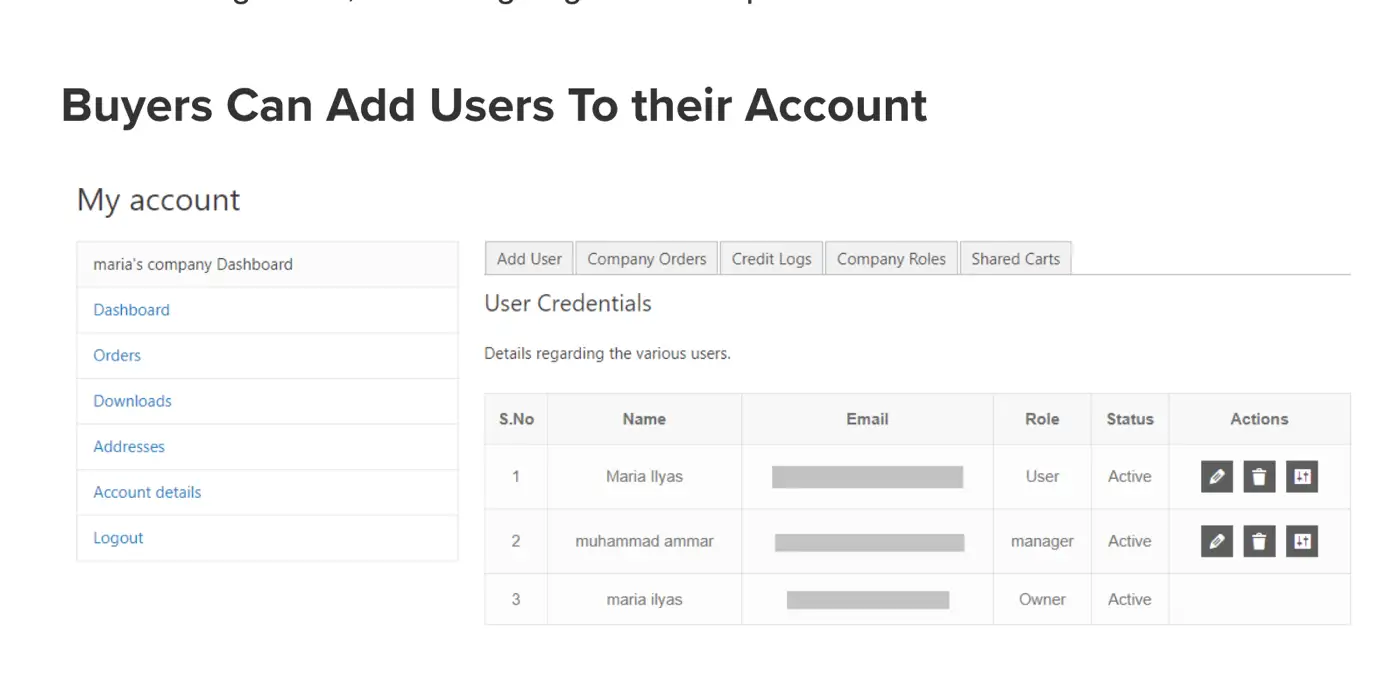Click the Owner role cell for maria ilyas

pos(1041,599)
